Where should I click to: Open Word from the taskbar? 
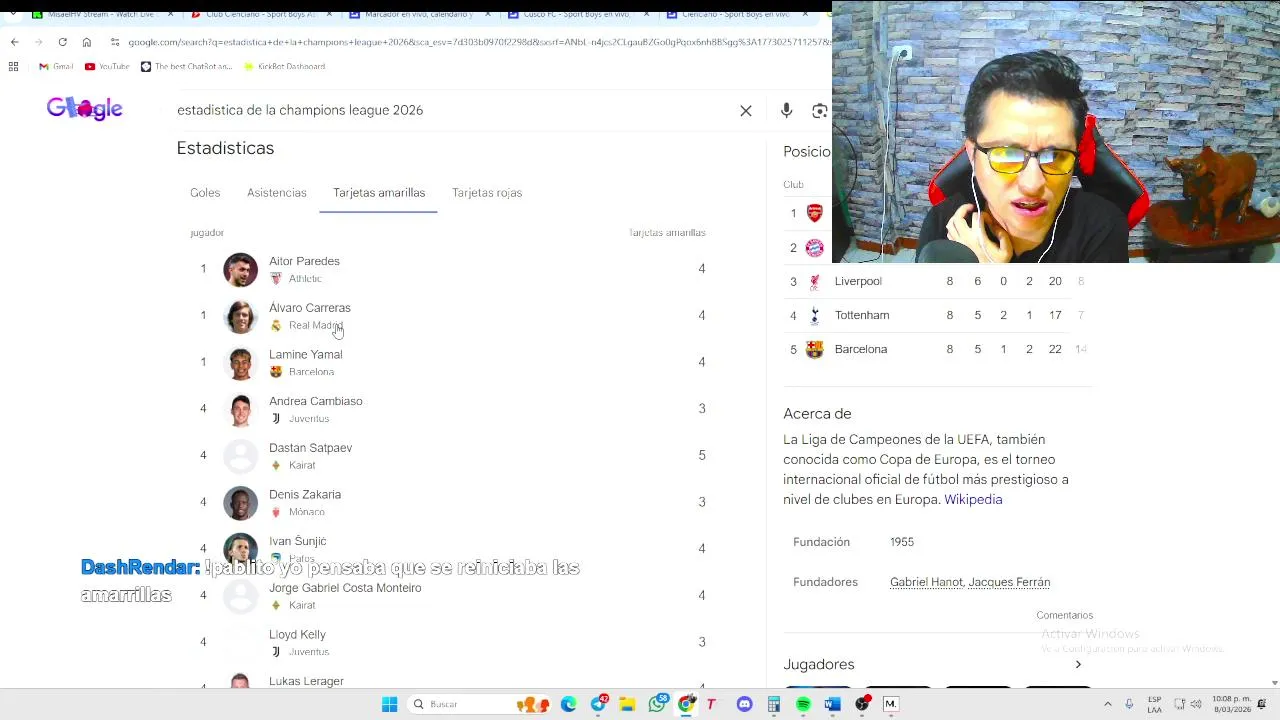click(x=832, y=704)
